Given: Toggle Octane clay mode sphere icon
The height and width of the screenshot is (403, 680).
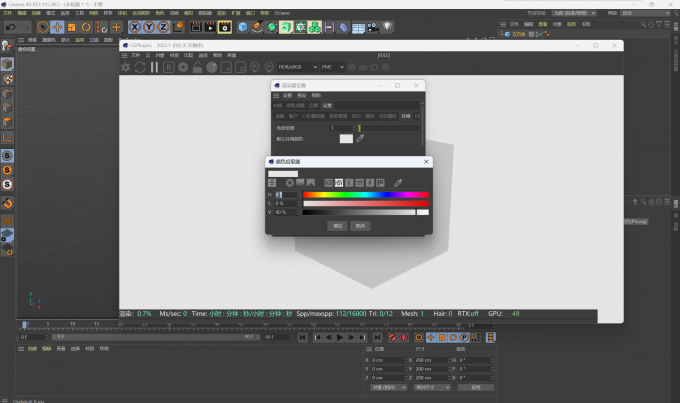Looking at the screenshot, I should click(x=212, y=67).
